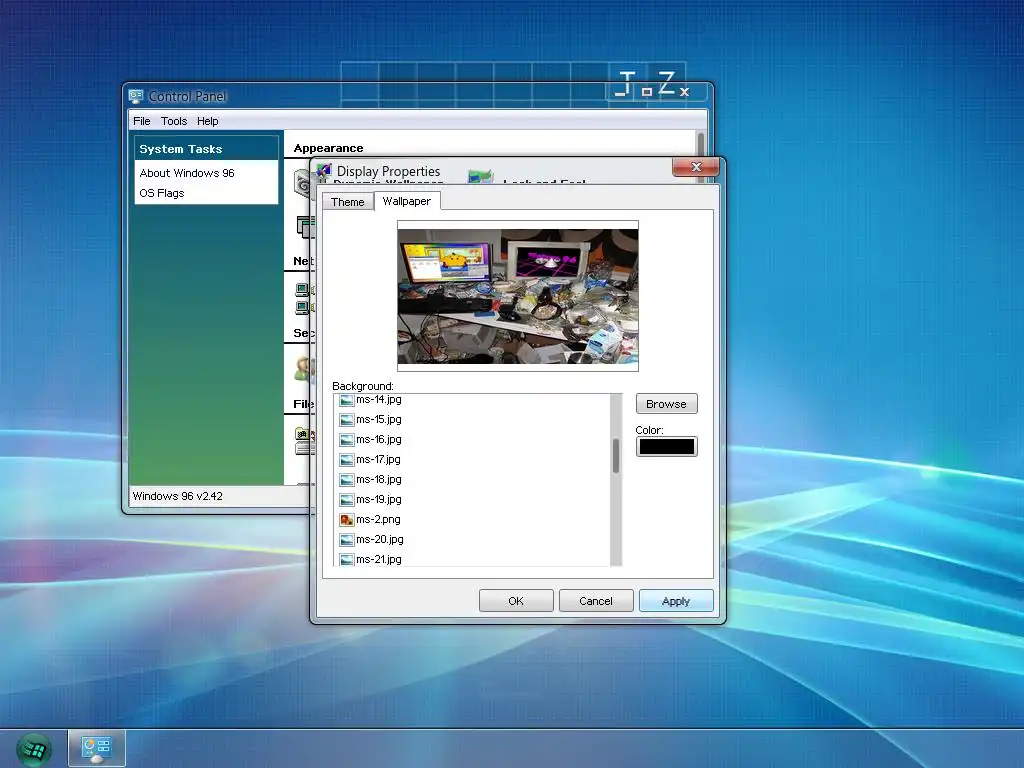Select the ms-19.jpg filename

click(x=379, y=500)
